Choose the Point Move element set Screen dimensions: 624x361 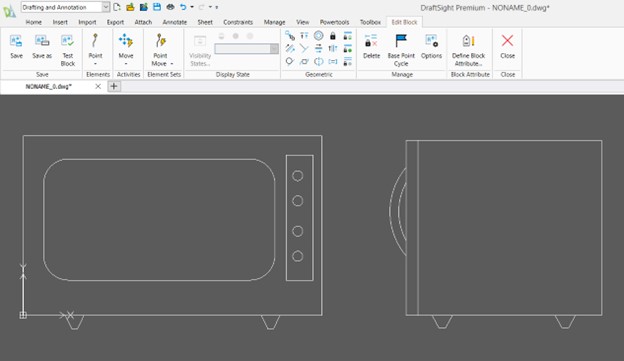[x=160, y=41]
